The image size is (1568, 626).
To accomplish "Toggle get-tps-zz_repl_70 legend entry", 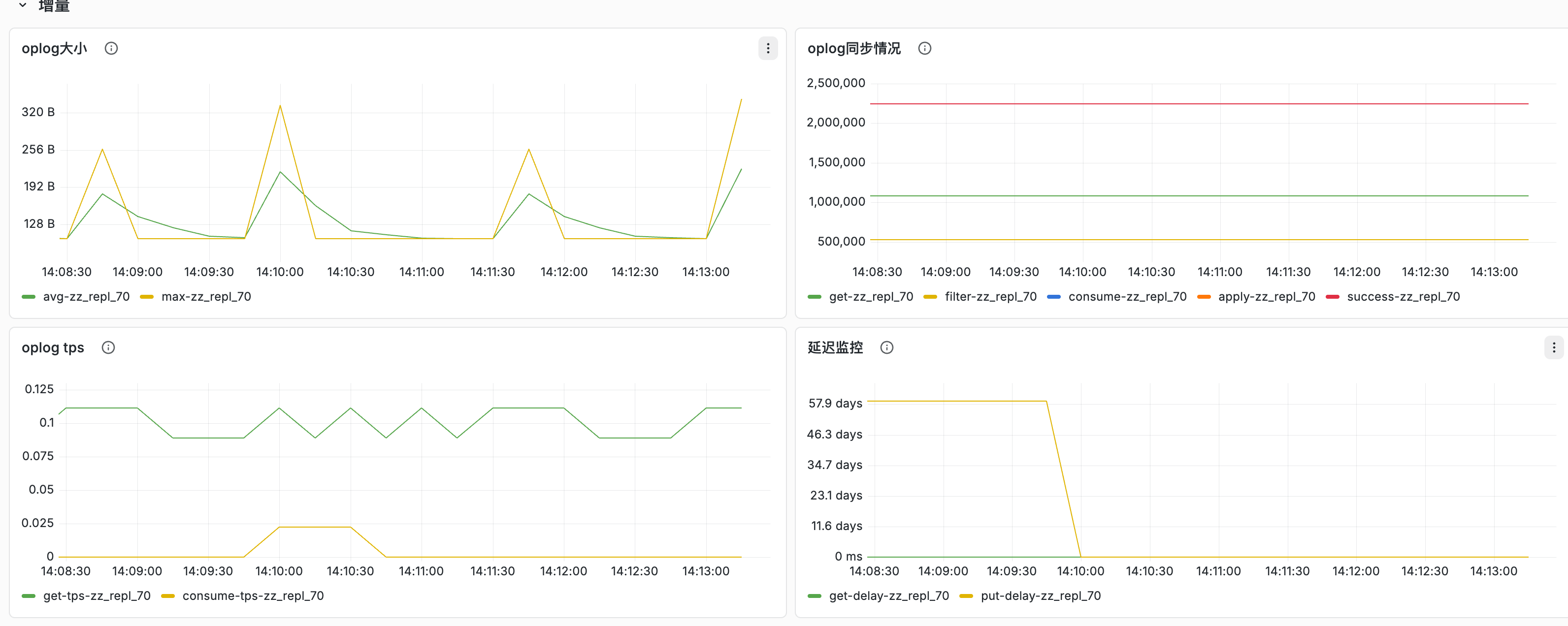I will [x=97, y=596].
